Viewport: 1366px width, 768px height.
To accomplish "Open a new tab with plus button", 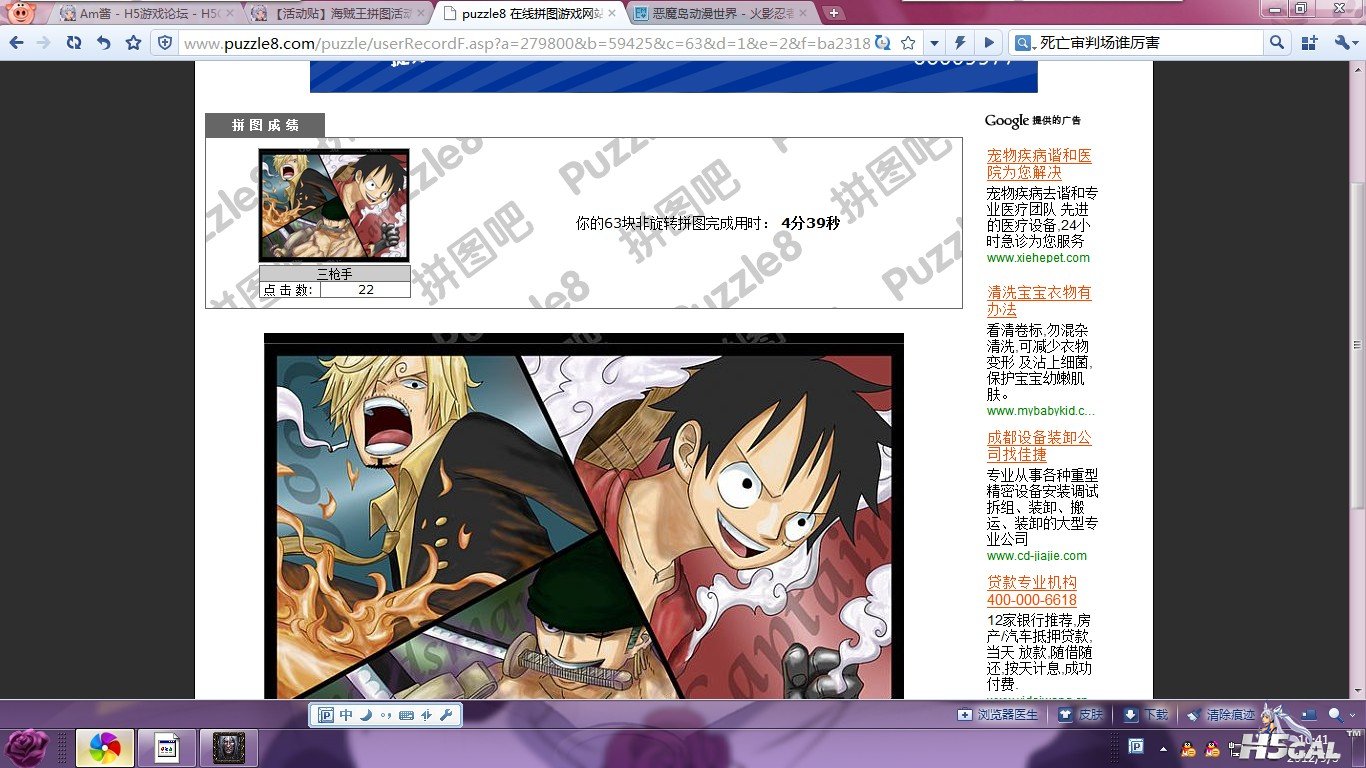I will coord(834,14).
